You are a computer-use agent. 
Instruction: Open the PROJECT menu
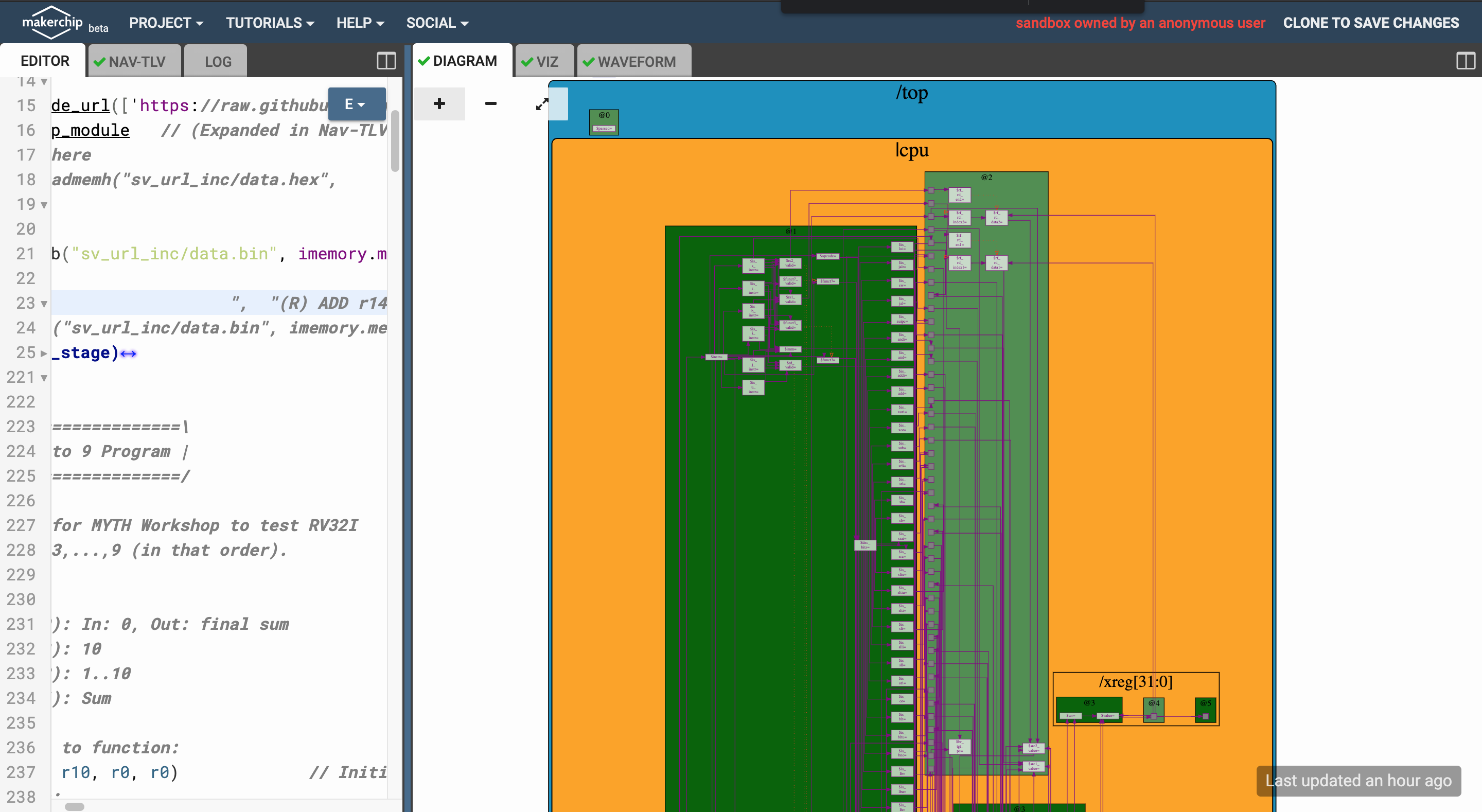coord(166,23)
